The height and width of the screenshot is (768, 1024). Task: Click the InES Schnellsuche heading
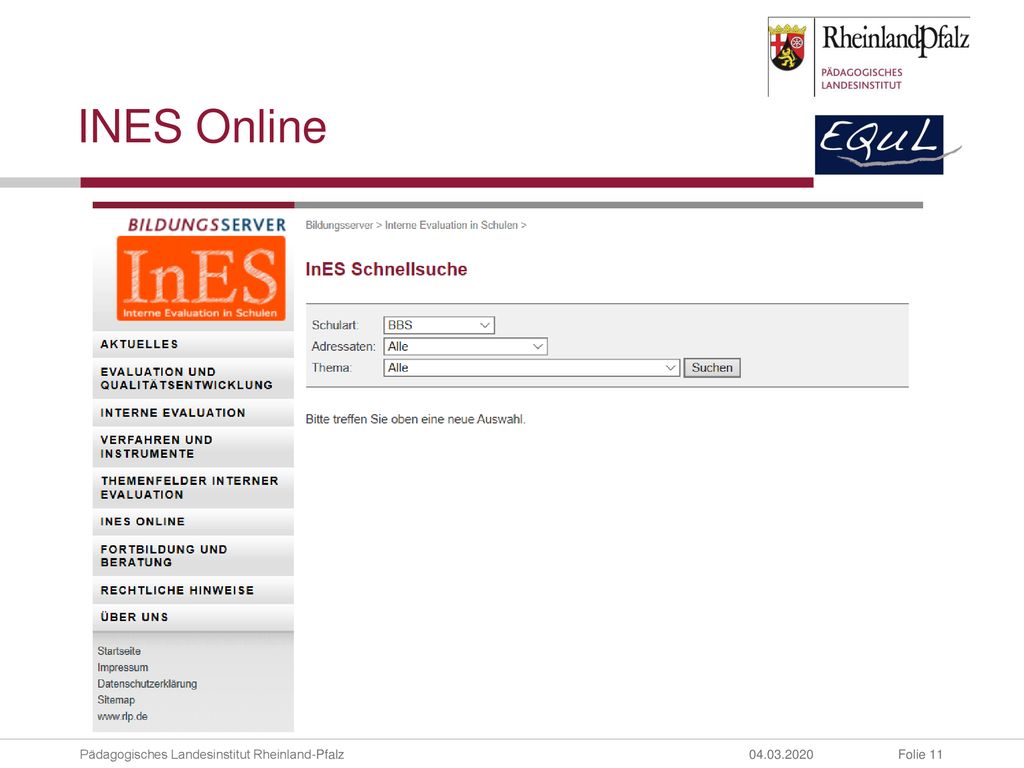click(387, 269)
